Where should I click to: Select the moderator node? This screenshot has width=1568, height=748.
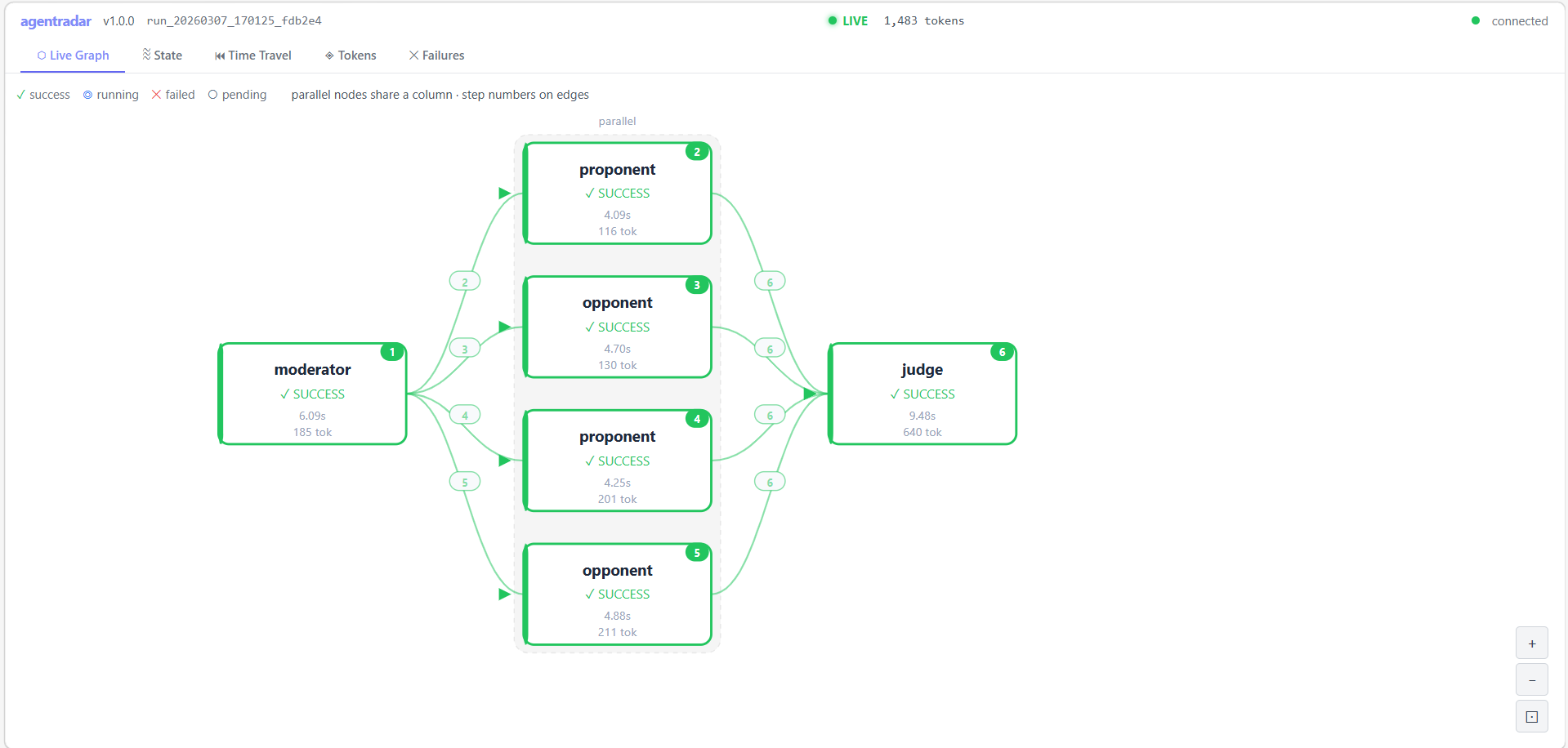click(312, 394)
